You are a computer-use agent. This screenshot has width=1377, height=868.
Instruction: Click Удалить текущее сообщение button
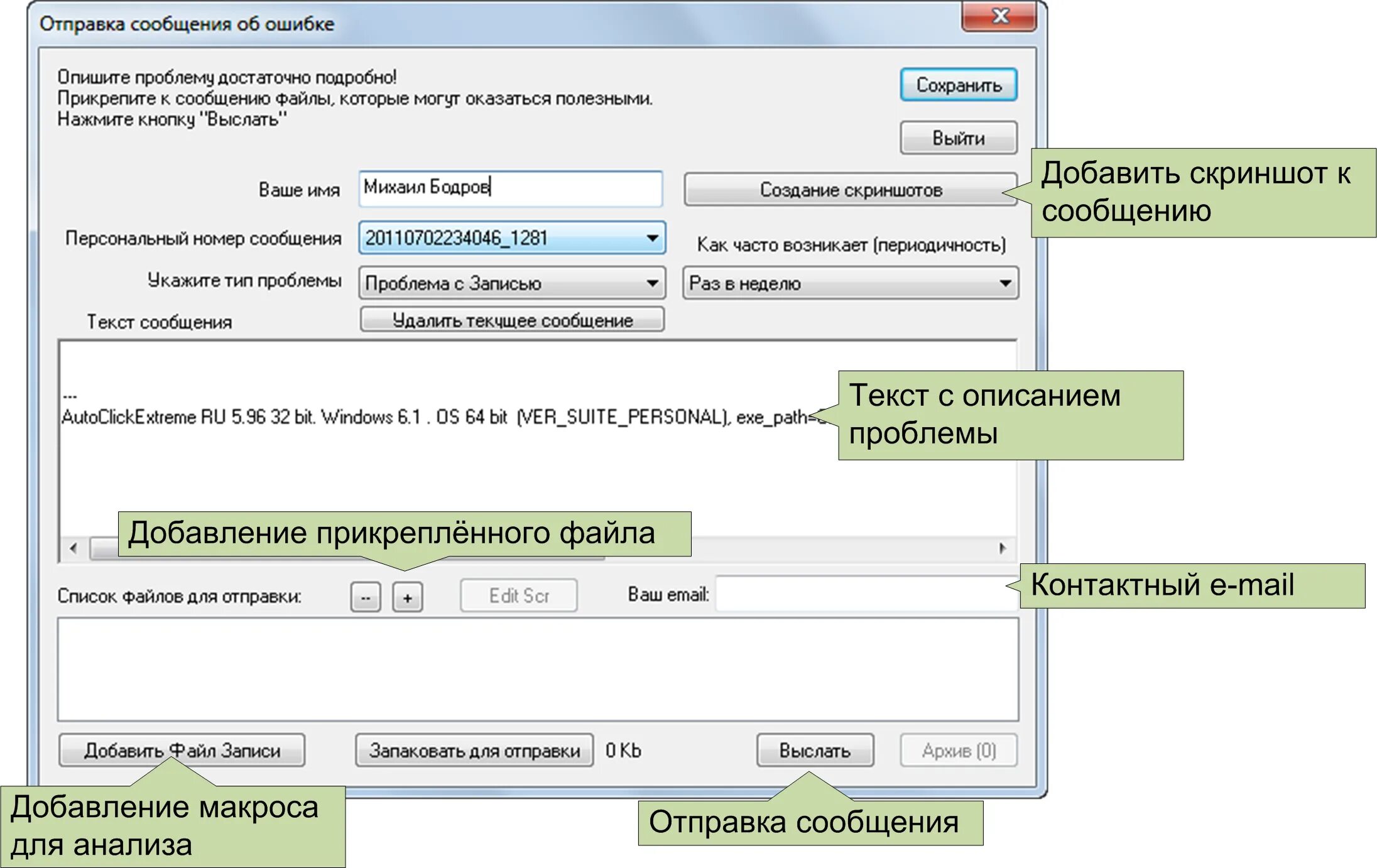(x=512, y=320)
